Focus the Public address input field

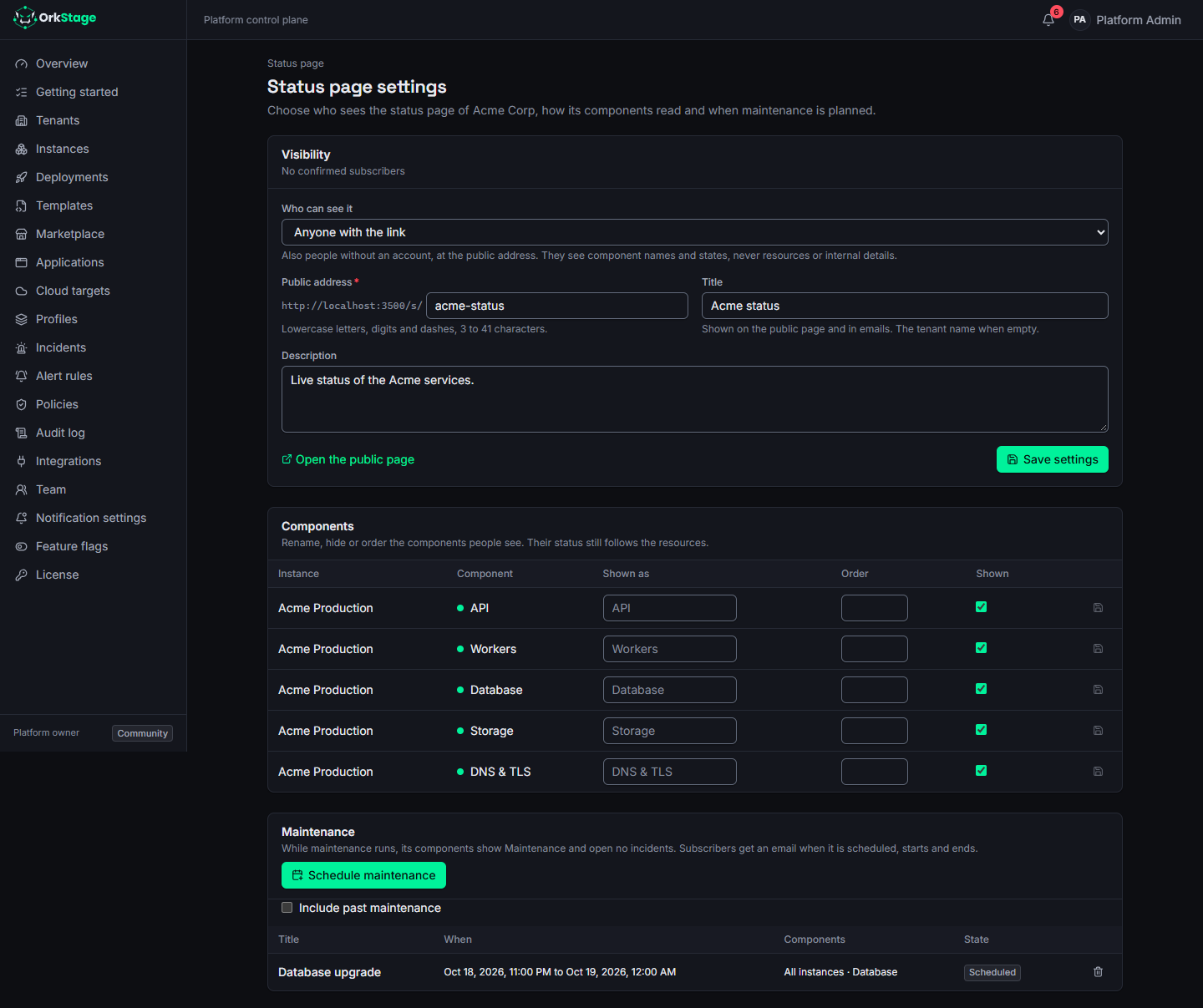point(557,306)
